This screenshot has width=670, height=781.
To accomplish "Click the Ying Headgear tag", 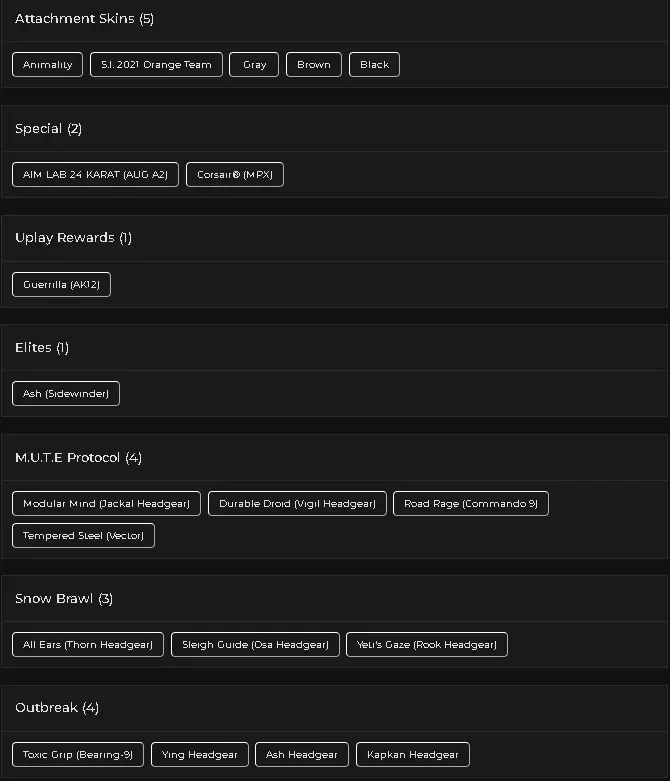I will (200, 755).
